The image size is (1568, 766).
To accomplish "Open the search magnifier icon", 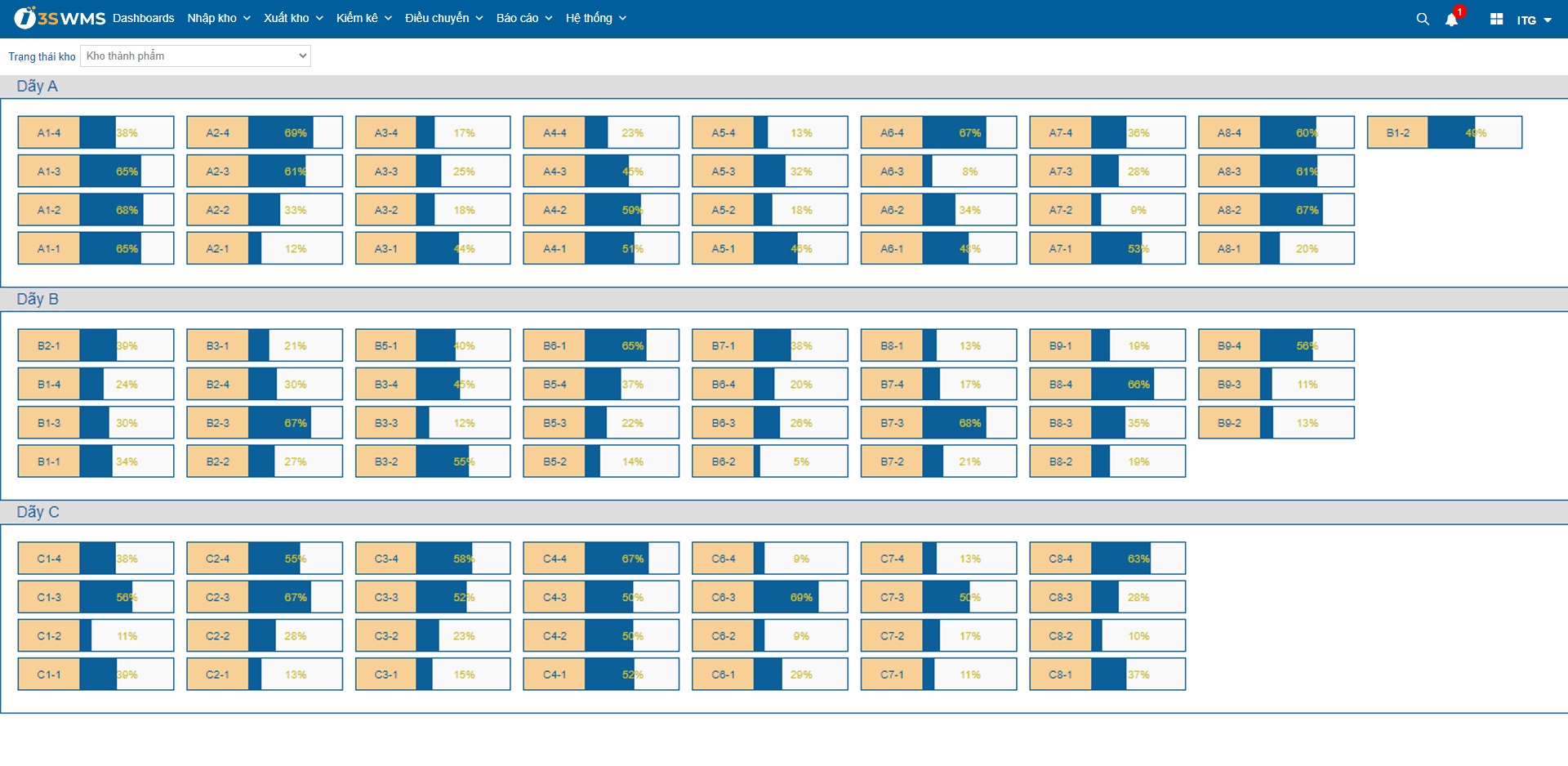I will pyautogui.click(x=1423, y=19).
